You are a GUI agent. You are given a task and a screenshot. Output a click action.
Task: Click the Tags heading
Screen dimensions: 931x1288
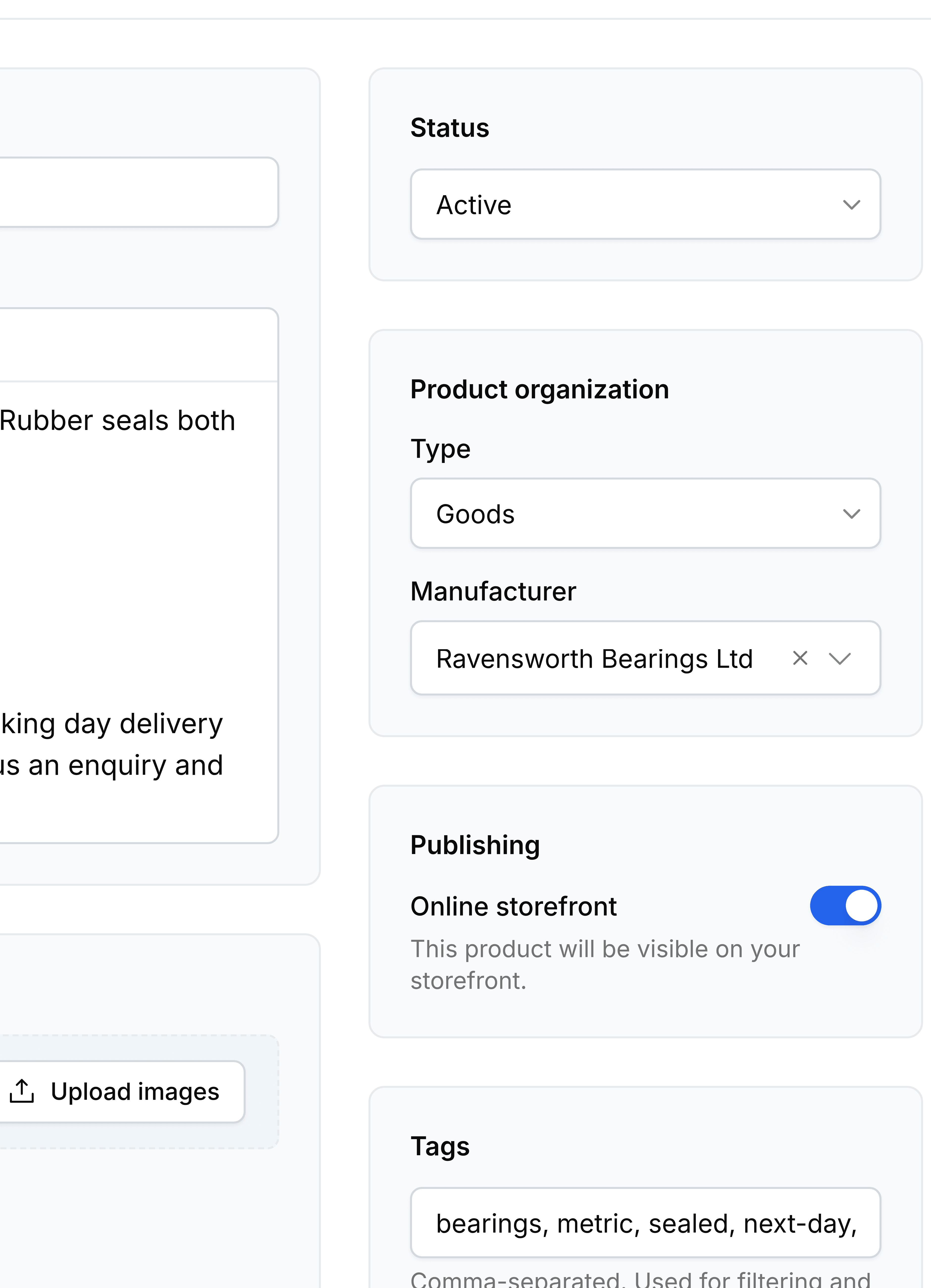[x=440, y=1146]
